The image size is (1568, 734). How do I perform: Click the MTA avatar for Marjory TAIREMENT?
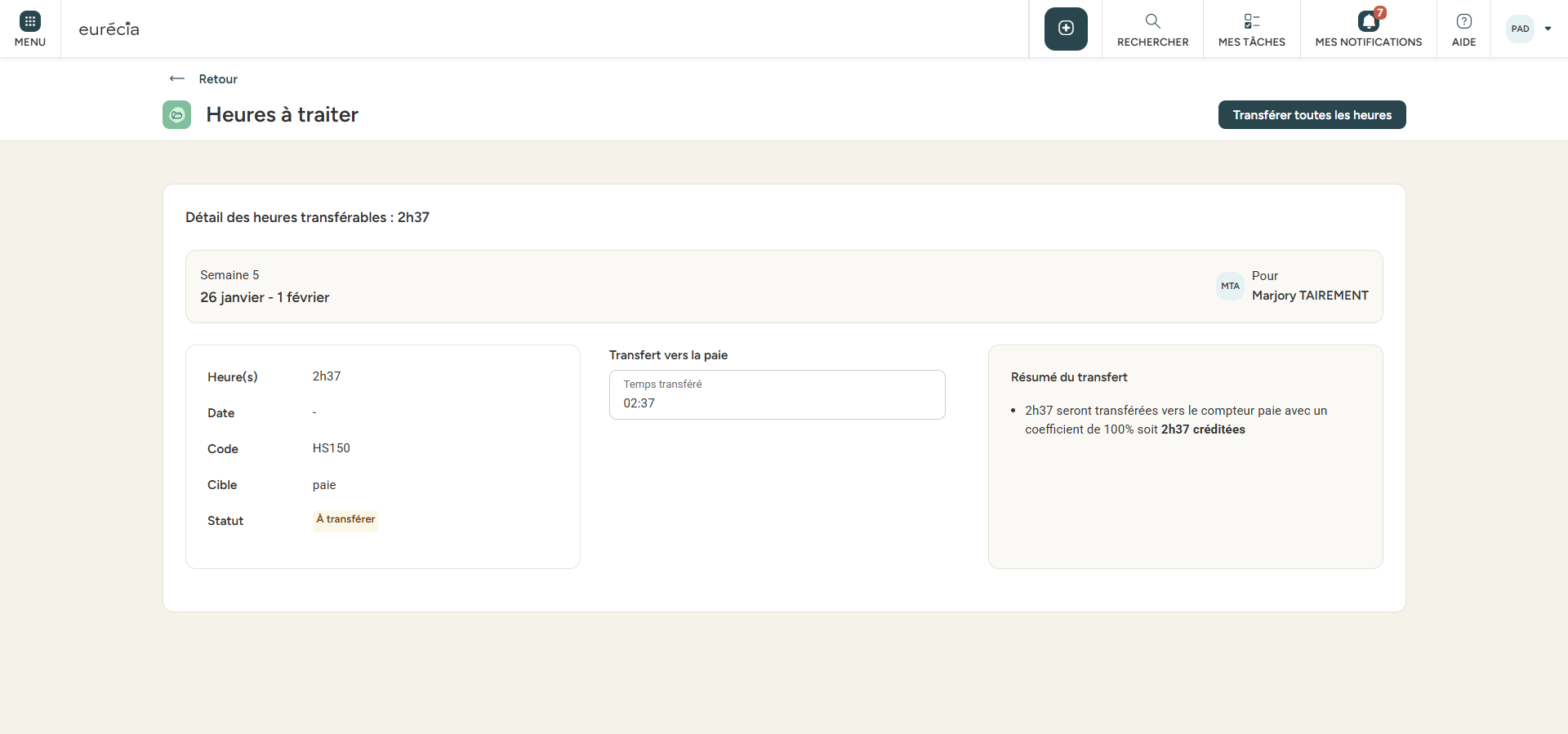point(1230,286)
